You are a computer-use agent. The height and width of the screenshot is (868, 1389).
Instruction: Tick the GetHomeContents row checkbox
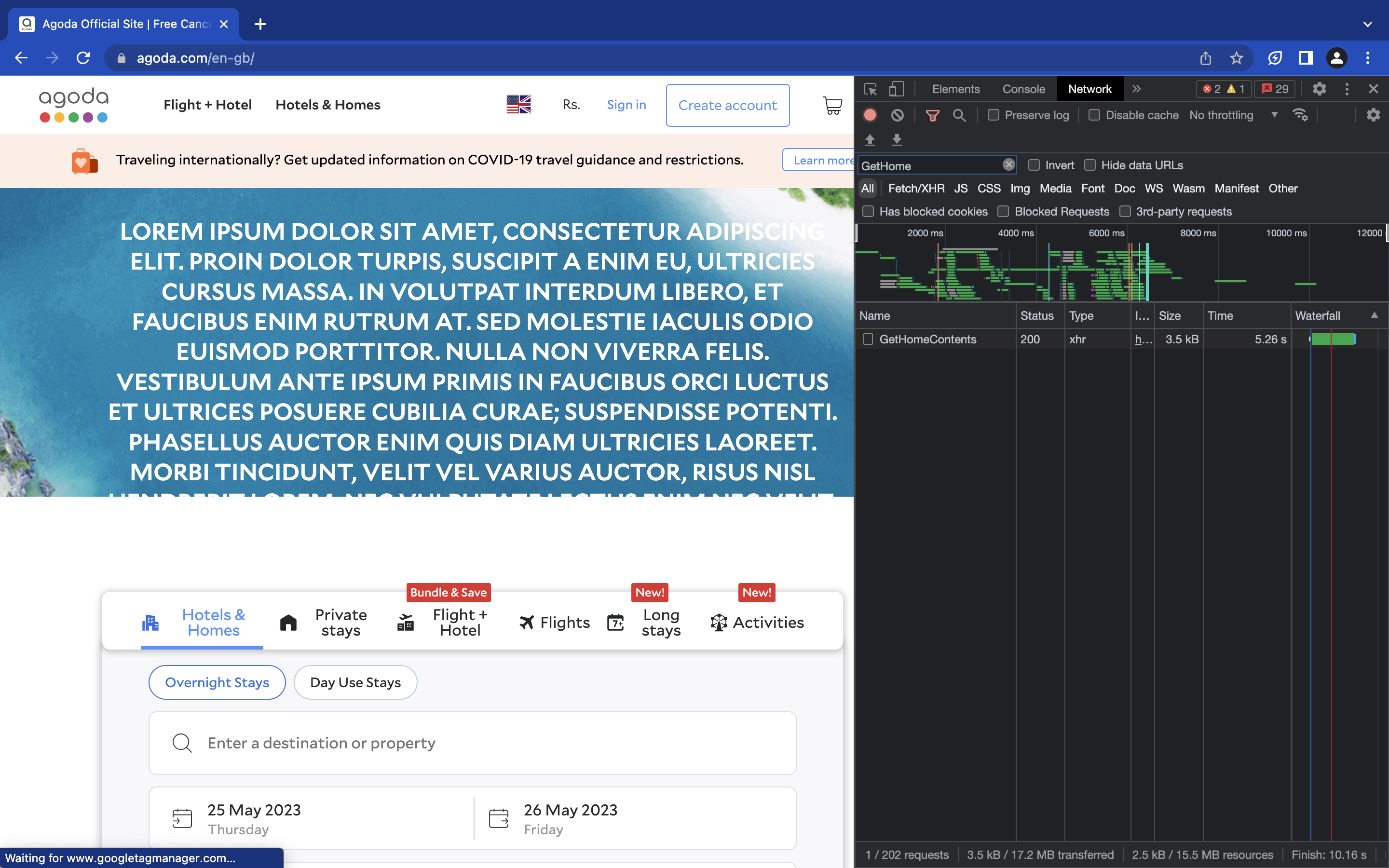(869, 339)
